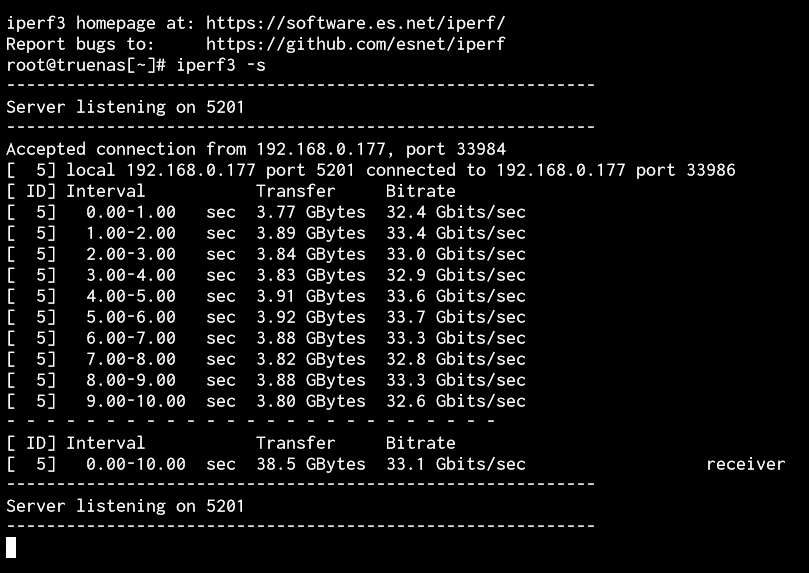Click the last 'Server listening on 5201' line
The image size is (809, 573).
point(125,506)
